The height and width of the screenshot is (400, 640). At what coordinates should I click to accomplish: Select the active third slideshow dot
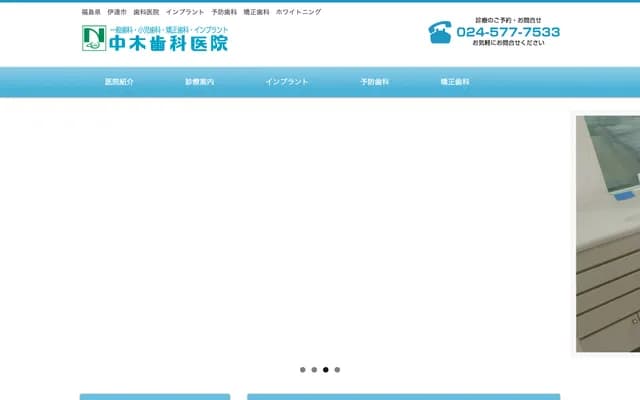[x=325, y=370]
